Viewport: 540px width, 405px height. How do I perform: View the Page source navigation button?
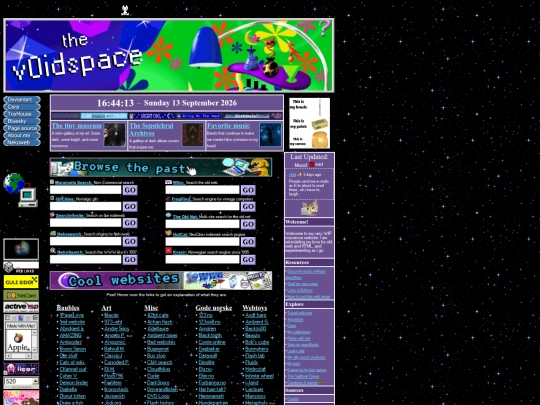(x=22, y=128)
